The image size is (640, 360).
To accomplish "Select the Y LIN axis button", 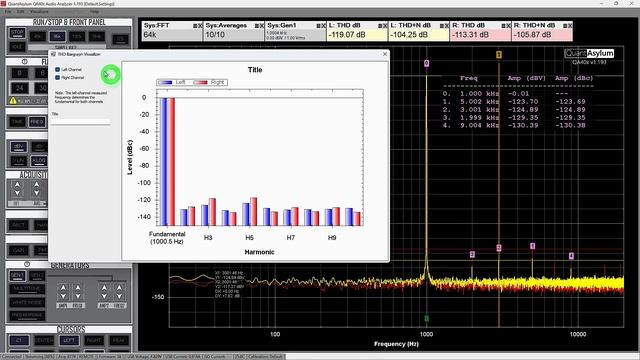I will [19, 161].
